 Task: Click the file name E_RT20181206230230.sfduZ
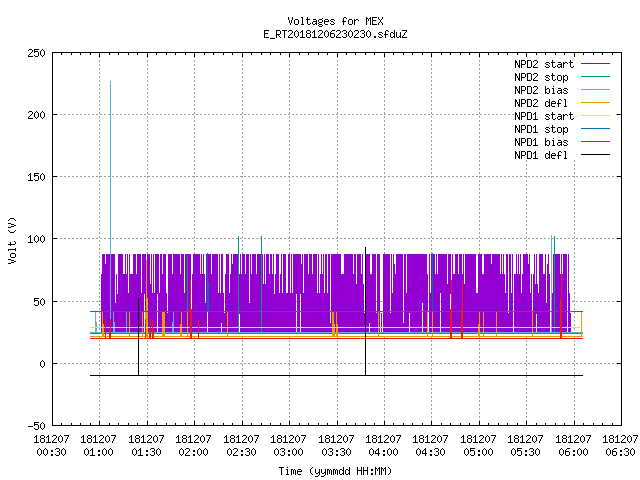(335, 34)
